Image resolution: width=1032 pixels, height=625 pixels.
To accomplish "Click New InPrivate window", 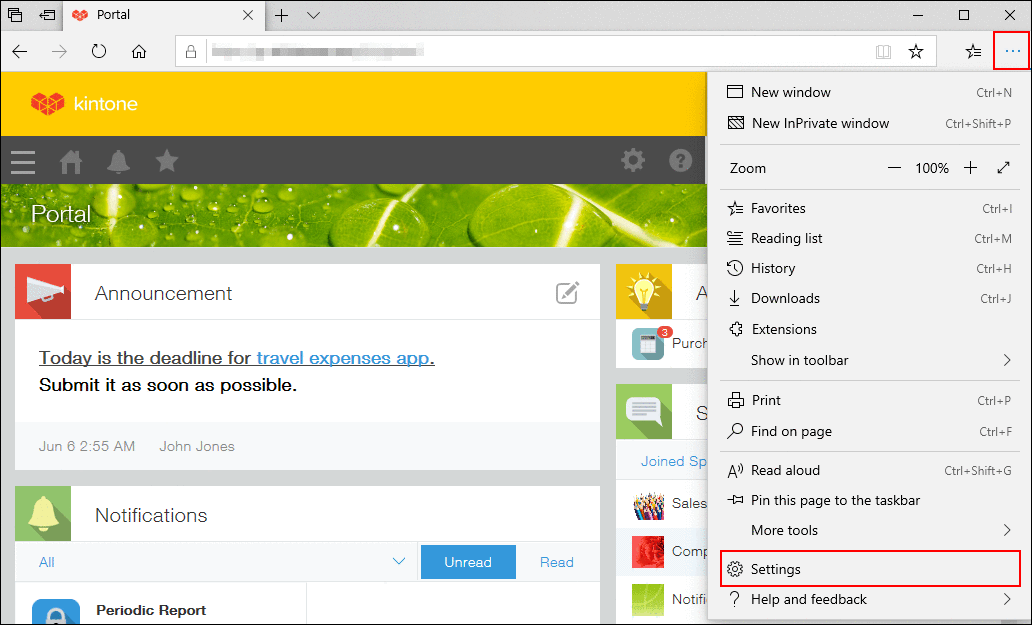I will coord(821,123).
